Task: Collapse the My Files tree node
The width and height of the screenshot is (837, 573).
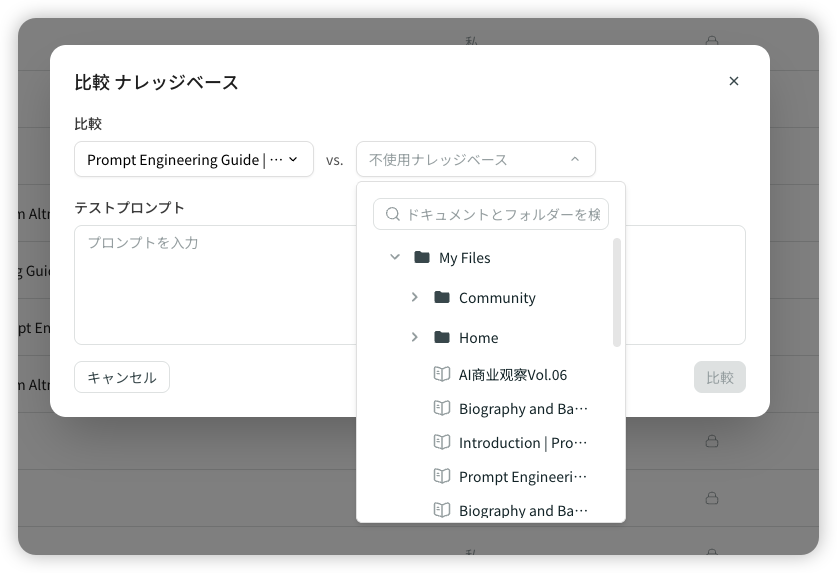Action: coord(395,257)
